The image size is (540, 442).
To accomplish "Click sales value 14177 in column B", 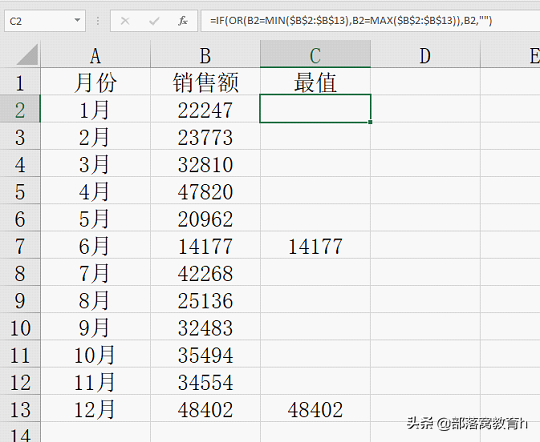I will [x=205, y=246].
